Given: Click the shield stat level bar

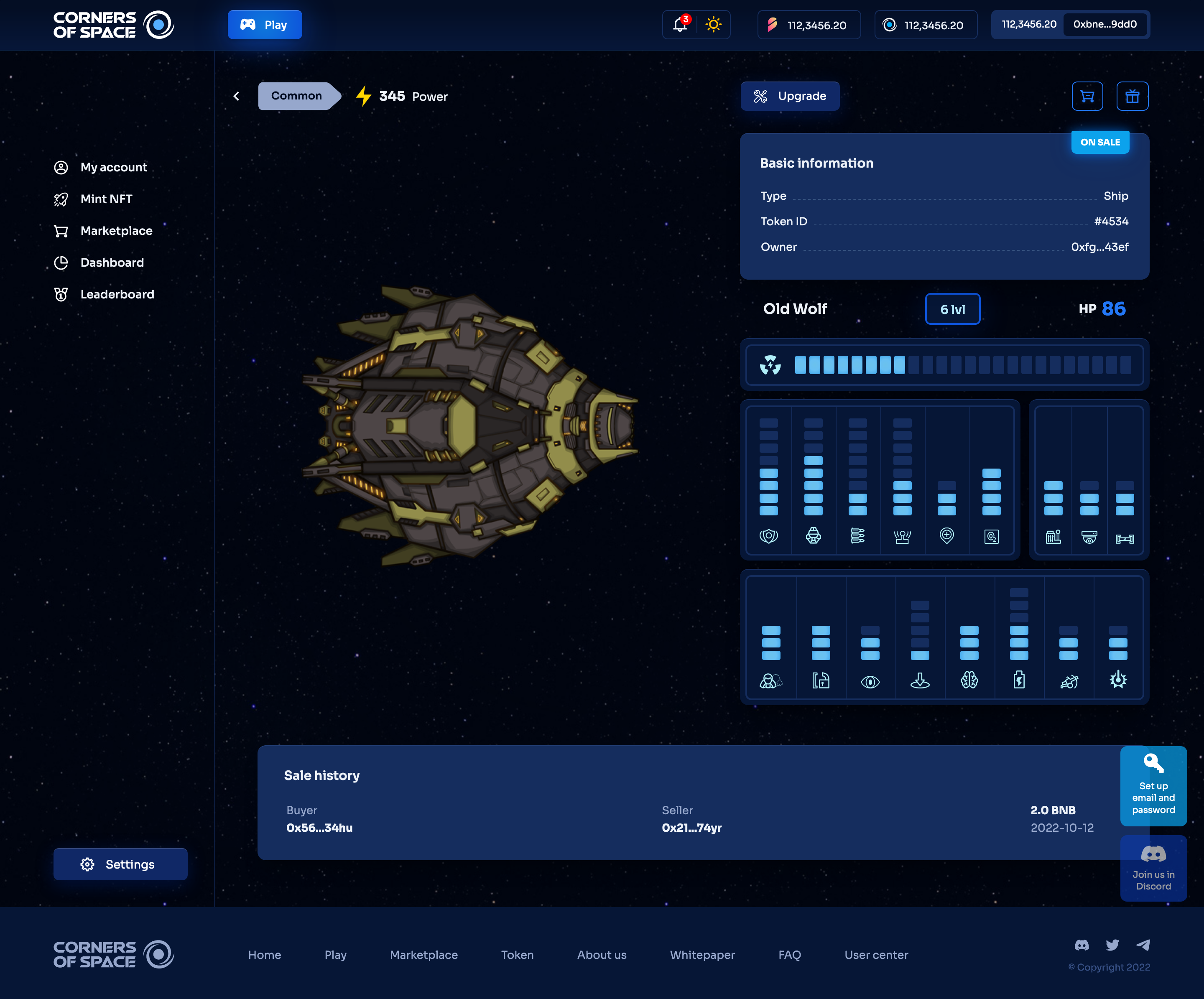Looking at the screenshot, I should point(768,466).
